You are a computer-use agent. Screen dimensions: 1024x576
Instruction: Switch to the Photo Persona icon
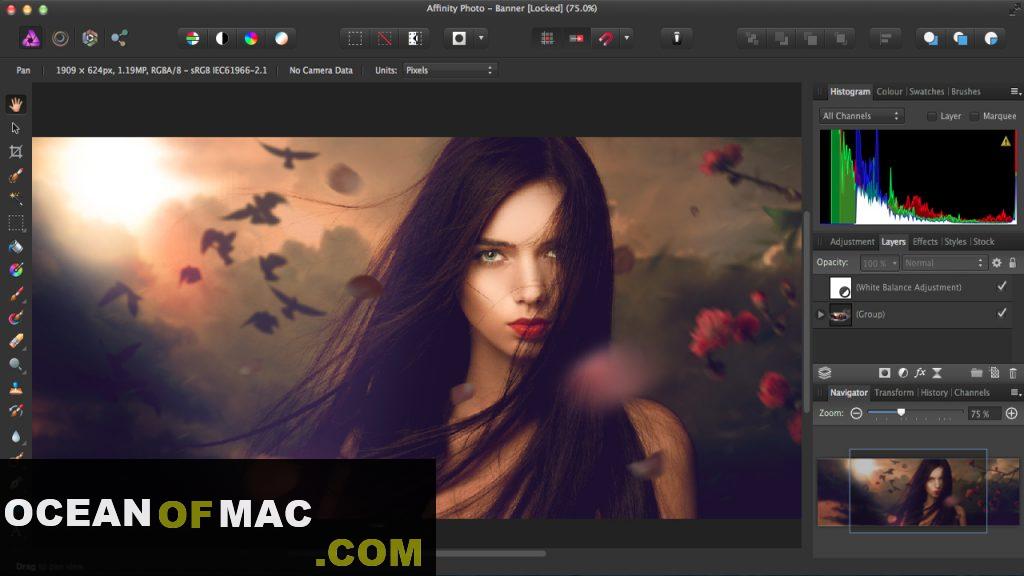pos(31,39)
